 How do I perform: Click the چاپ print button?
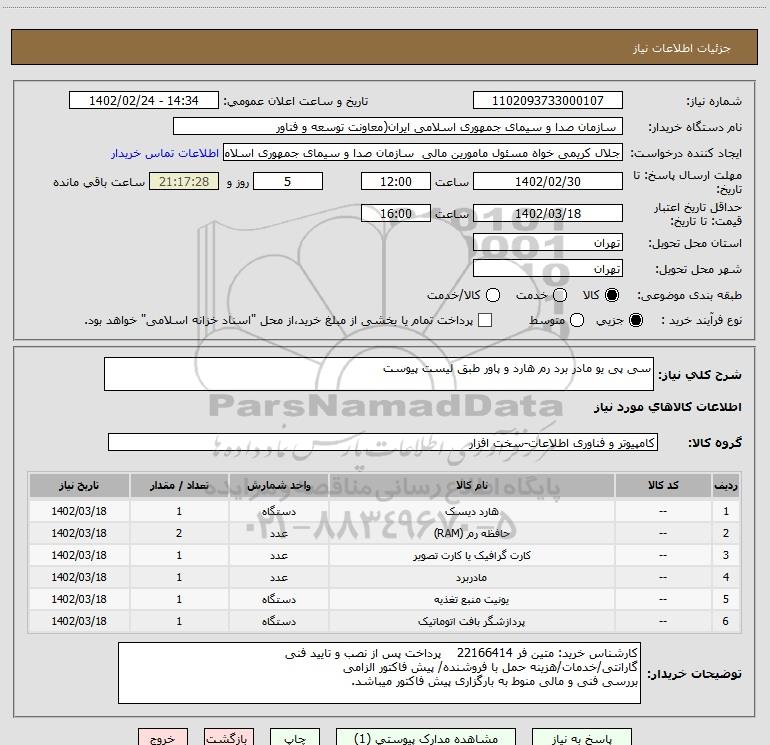295,738
